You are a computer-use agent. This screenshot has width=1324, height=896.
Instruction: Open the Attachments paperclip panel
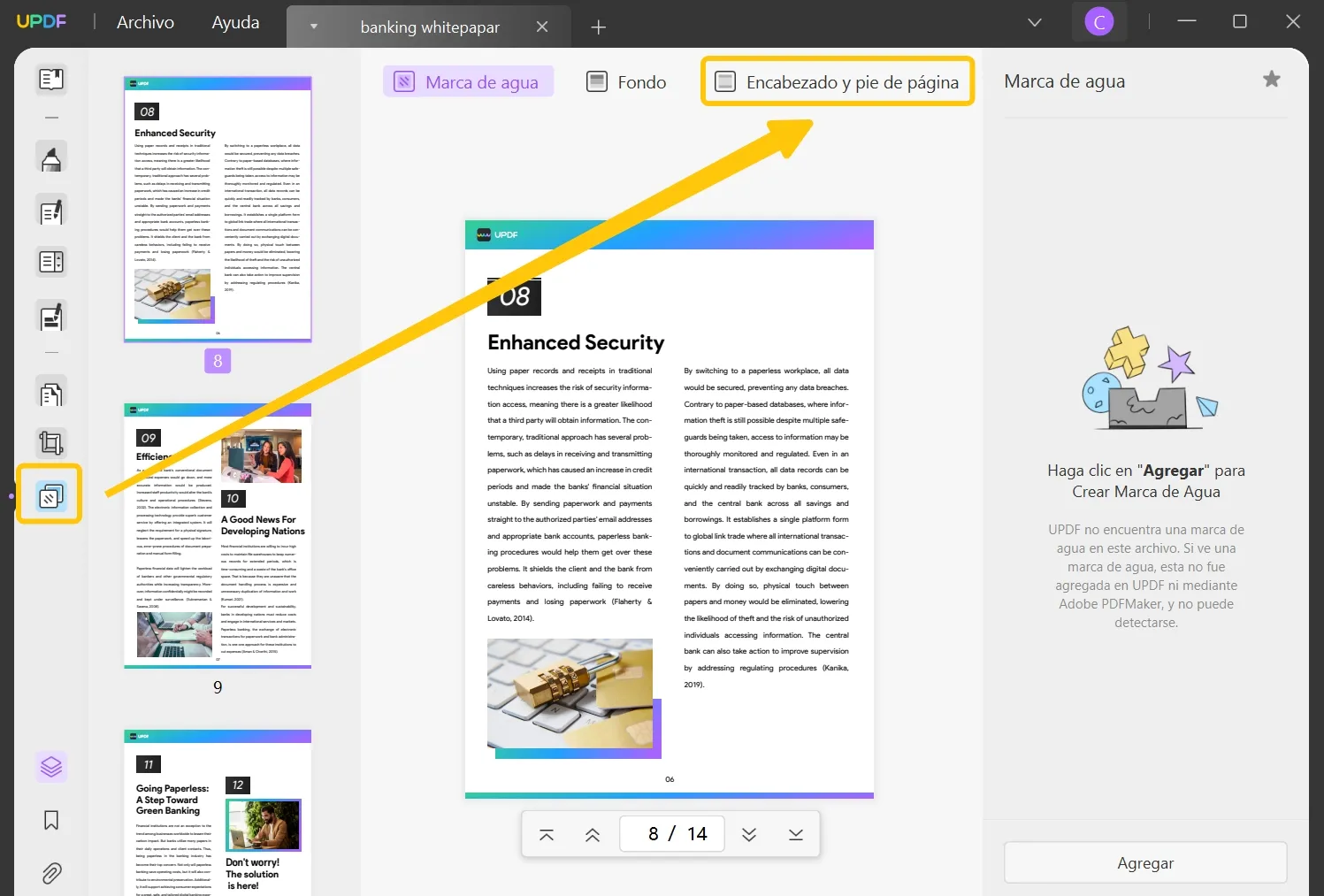51,874
